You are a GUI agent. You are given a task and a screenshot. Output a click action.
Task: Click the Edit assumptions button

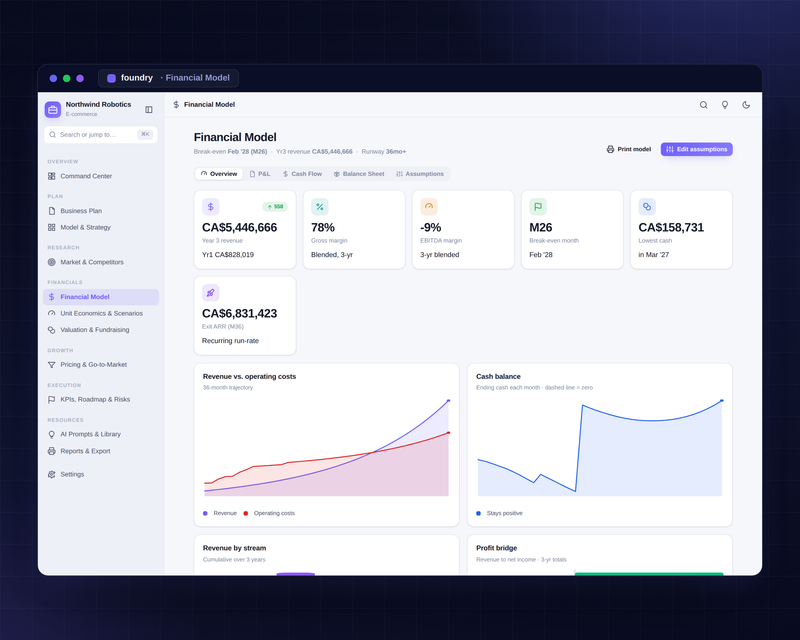coord(696,149)
